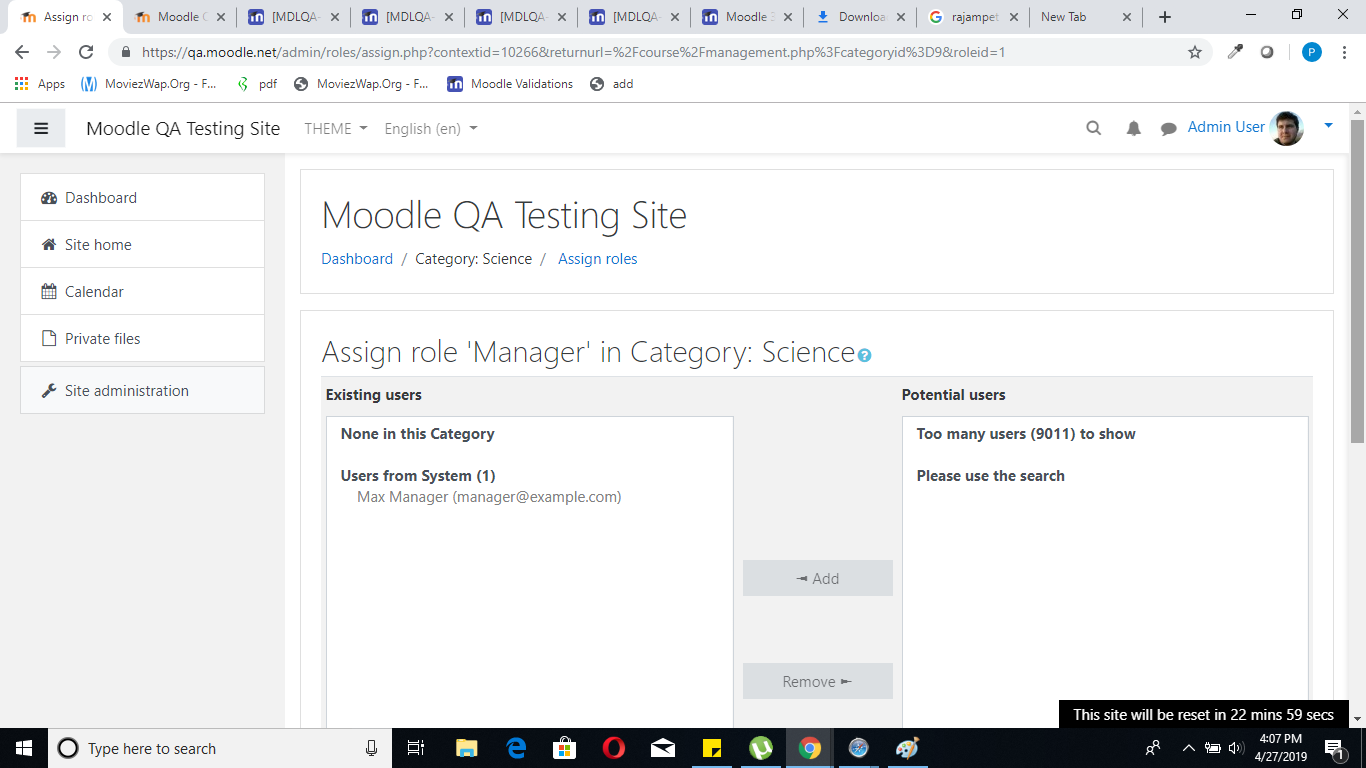The height and width of the screenshot is (768, 1366).
Task: Show hidden system tray icons
Action: (x=1189, y=748)
